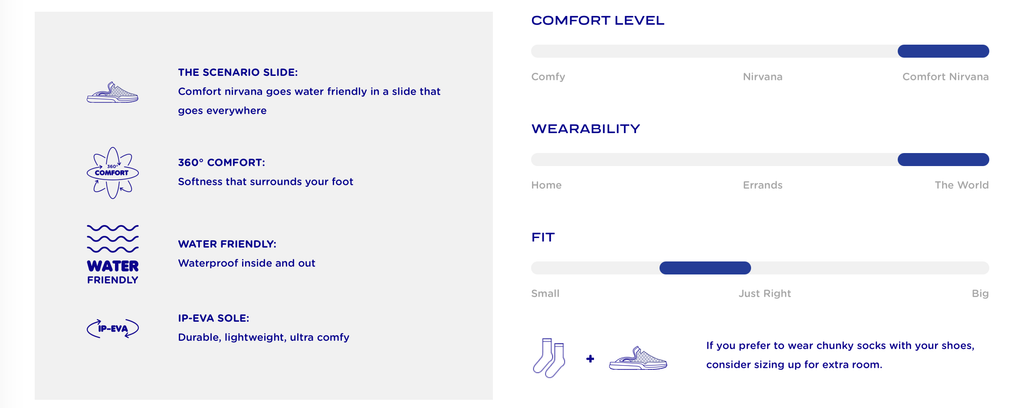Viewport: 1024px width, 408px height.
Task: Click the chunky socks icon
Action: click(x=552, y=357)
